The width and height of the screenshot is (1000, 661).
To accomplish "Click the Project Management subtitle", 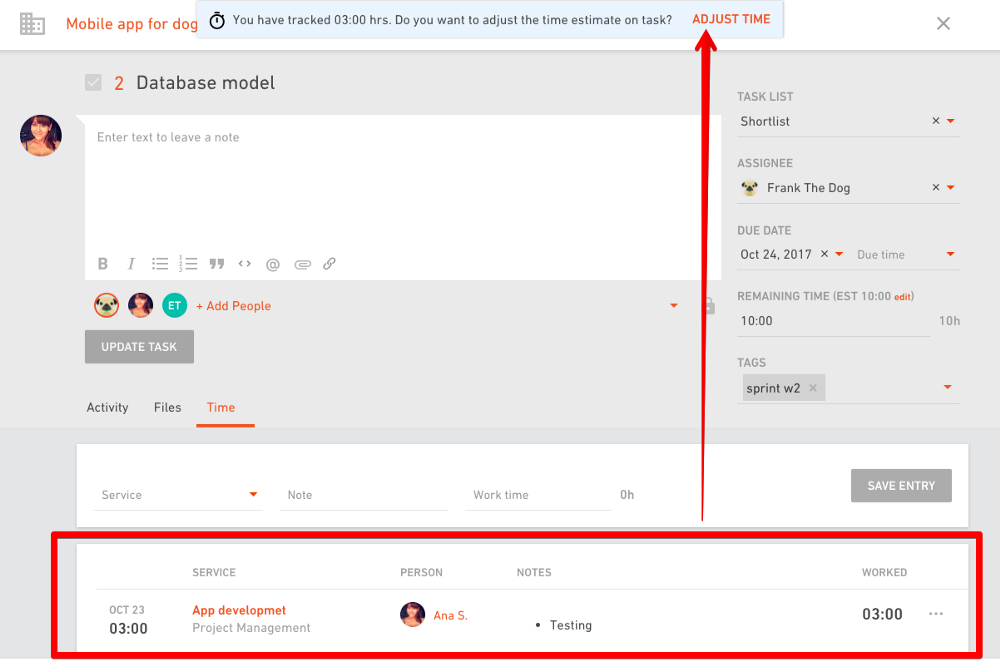I will [251, 628].
